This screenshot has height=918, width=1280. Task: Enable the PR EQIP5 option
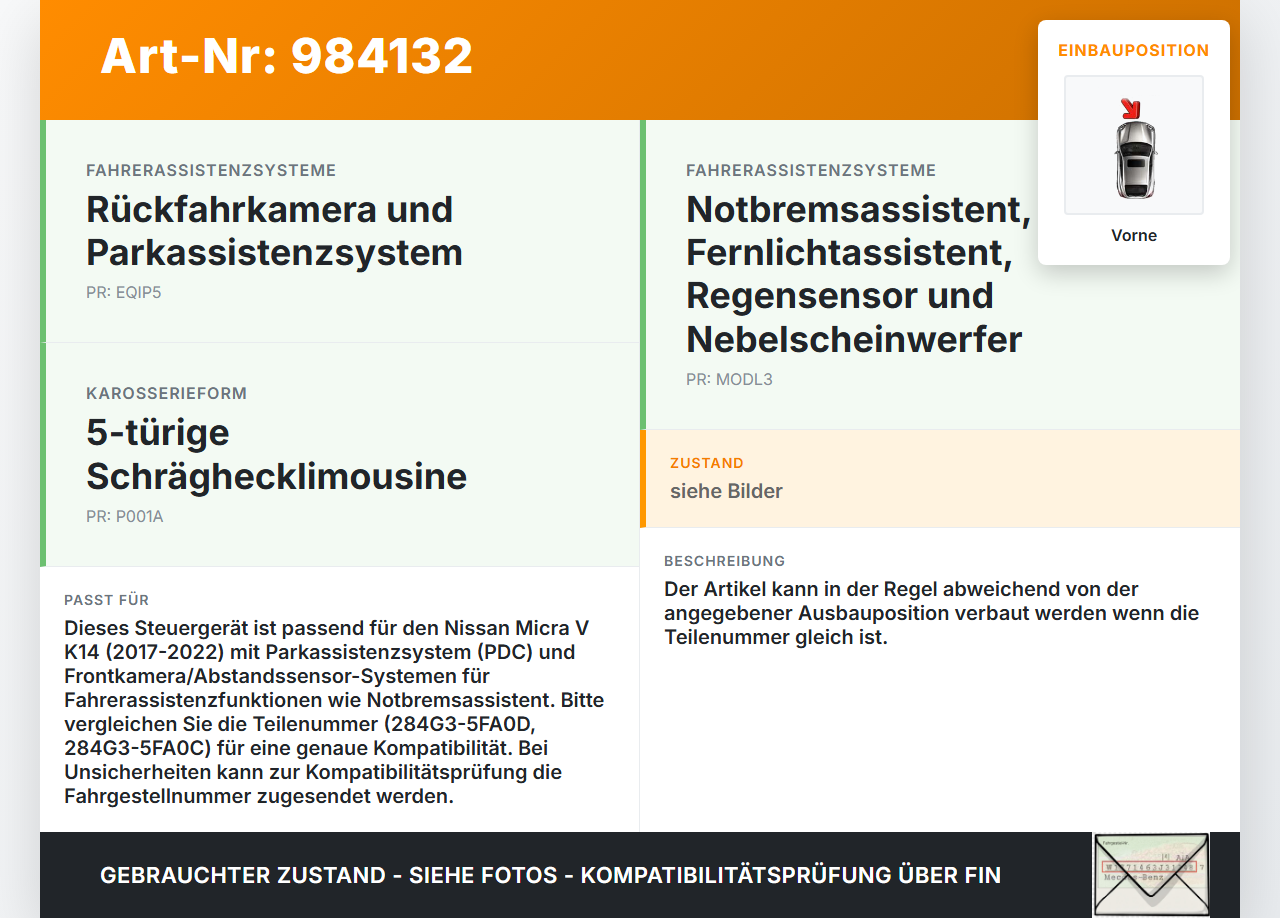tap(124, 292)
